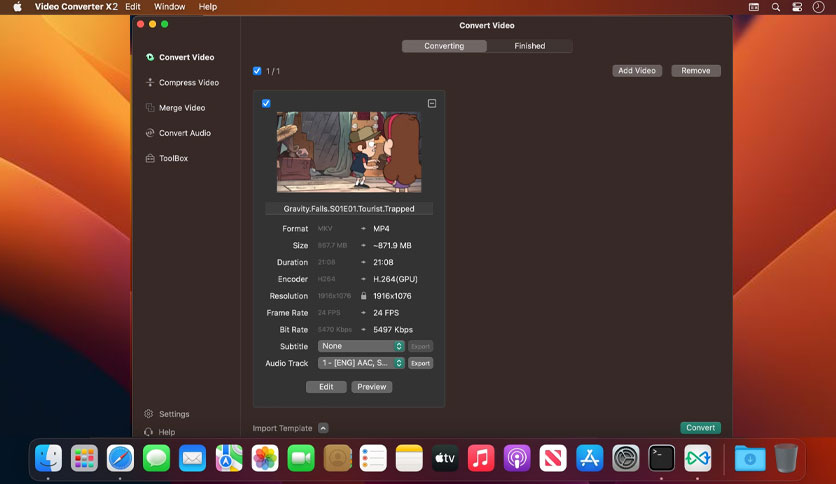Open Reminders from the Dock
Viewport: 836px width, 484px height.
373,458
